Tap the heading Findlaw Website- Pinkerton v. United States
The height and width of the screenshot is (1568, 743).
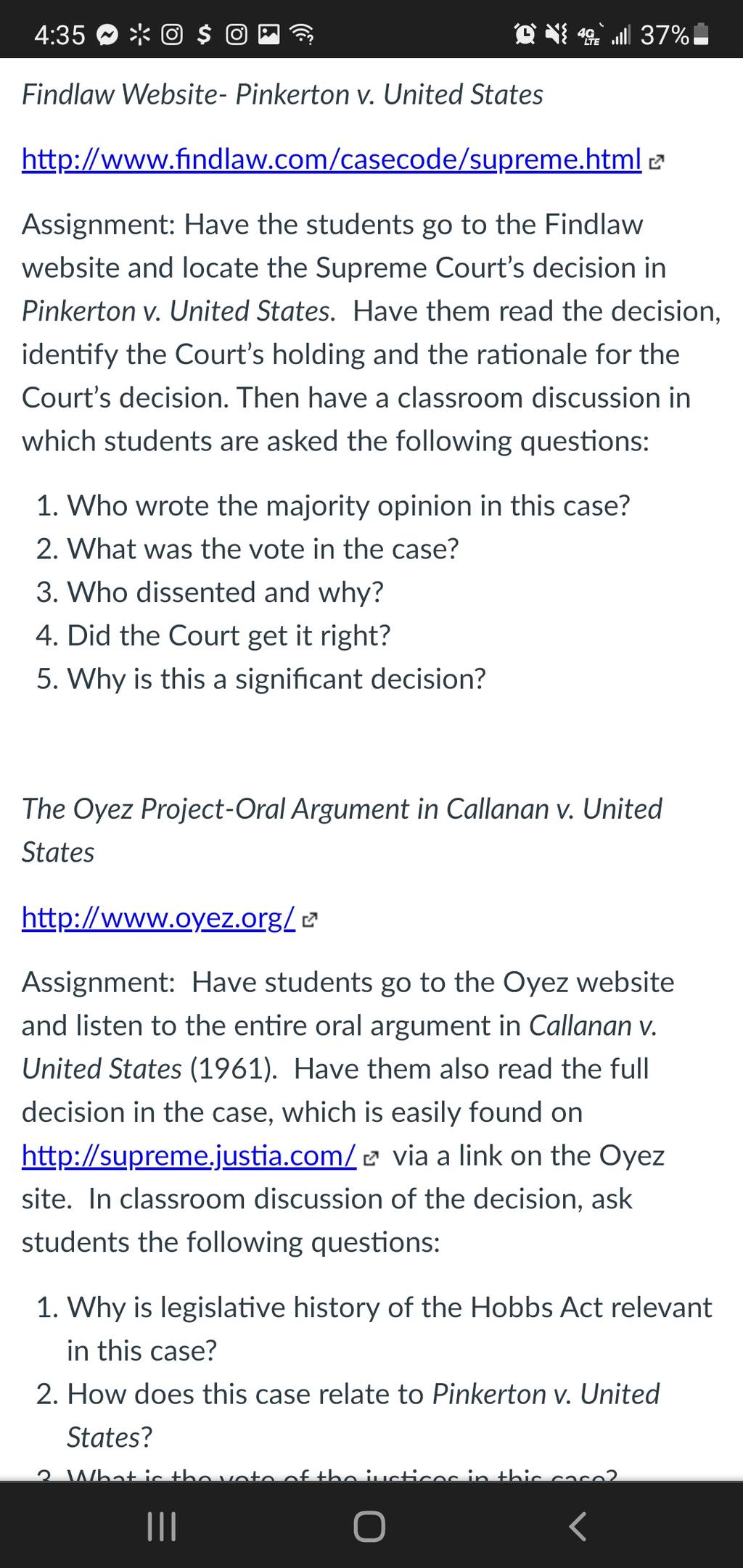click(282, 94)
